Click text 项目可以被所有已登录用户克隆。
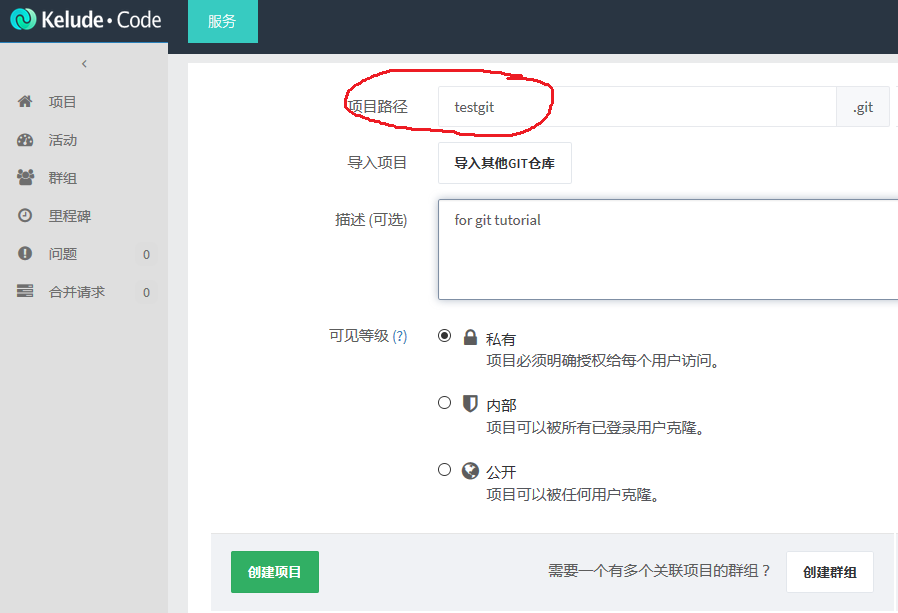This screenshot has width=898, height=613. [596, 428]
